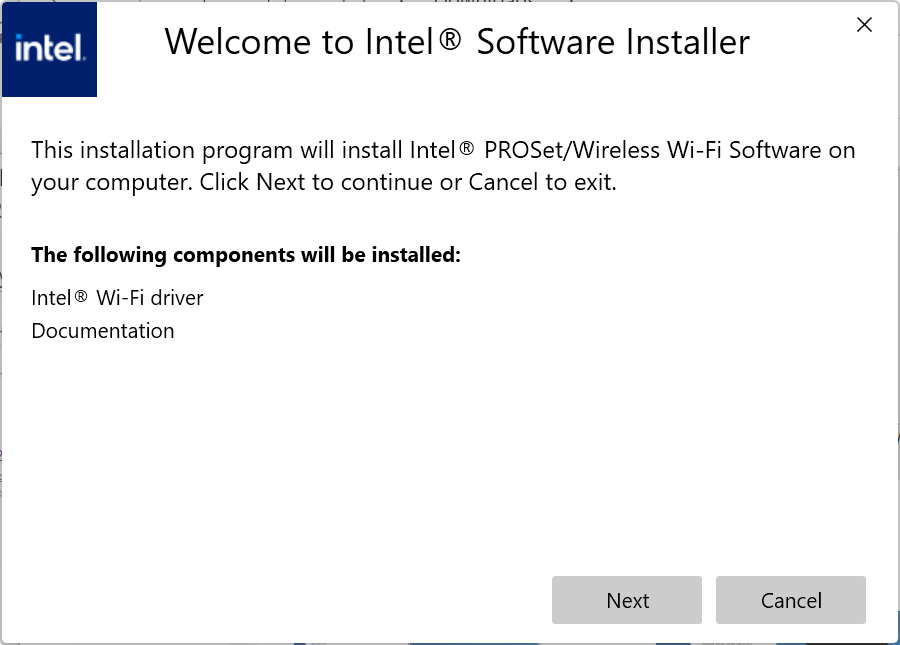Click the word 'Software' in the title heading
The image size is (900, 645).
[545, 42]
